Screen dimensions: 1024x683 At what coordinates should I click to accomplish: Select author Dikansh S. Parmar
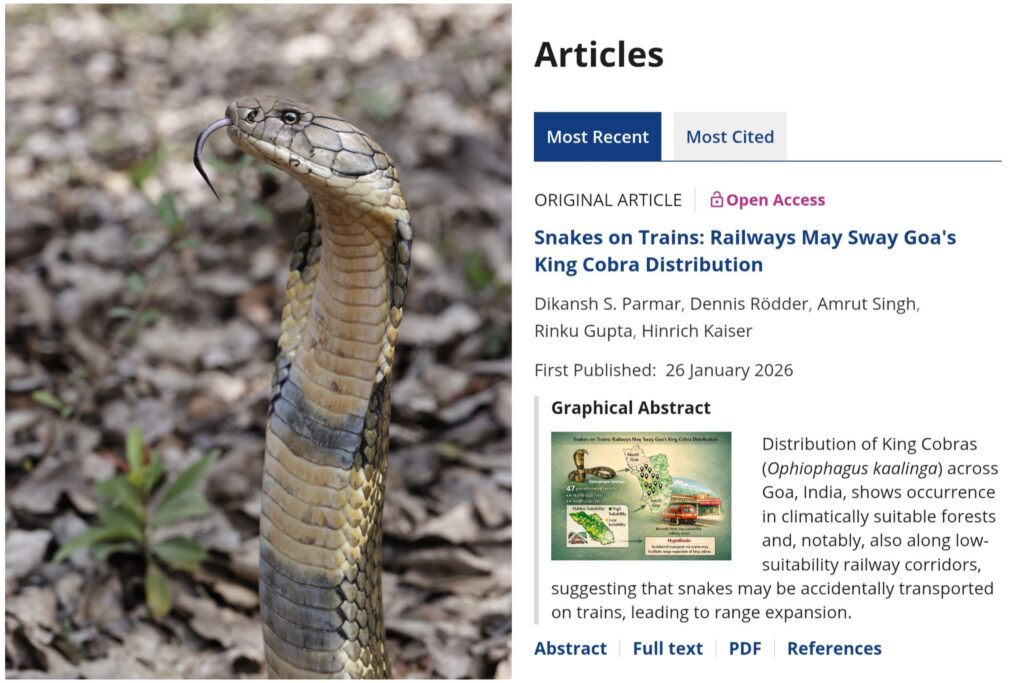pos(607,304)
